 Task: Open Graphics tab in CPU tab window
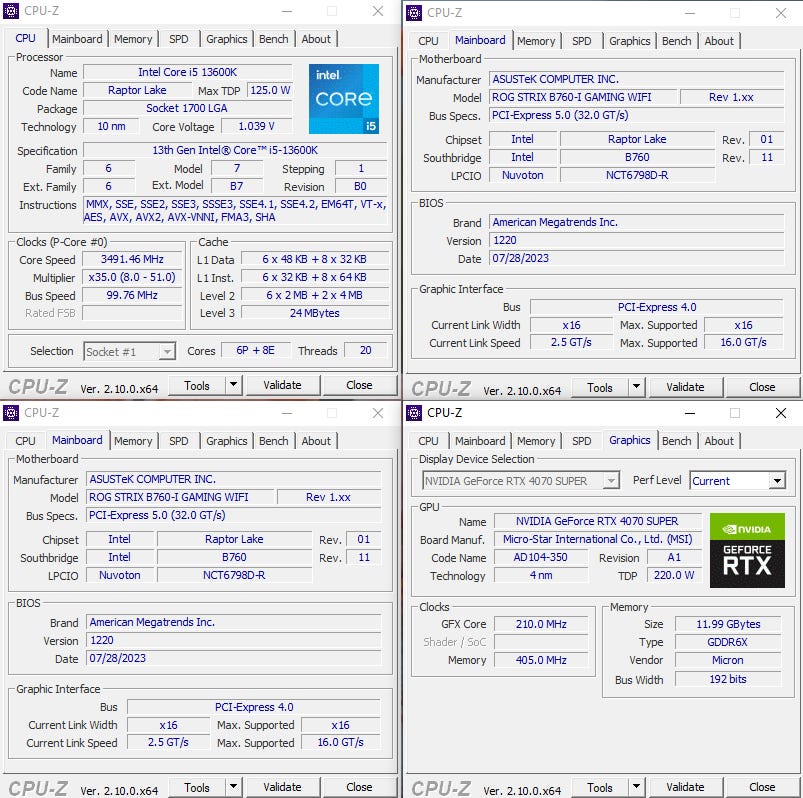click(226, 39)
